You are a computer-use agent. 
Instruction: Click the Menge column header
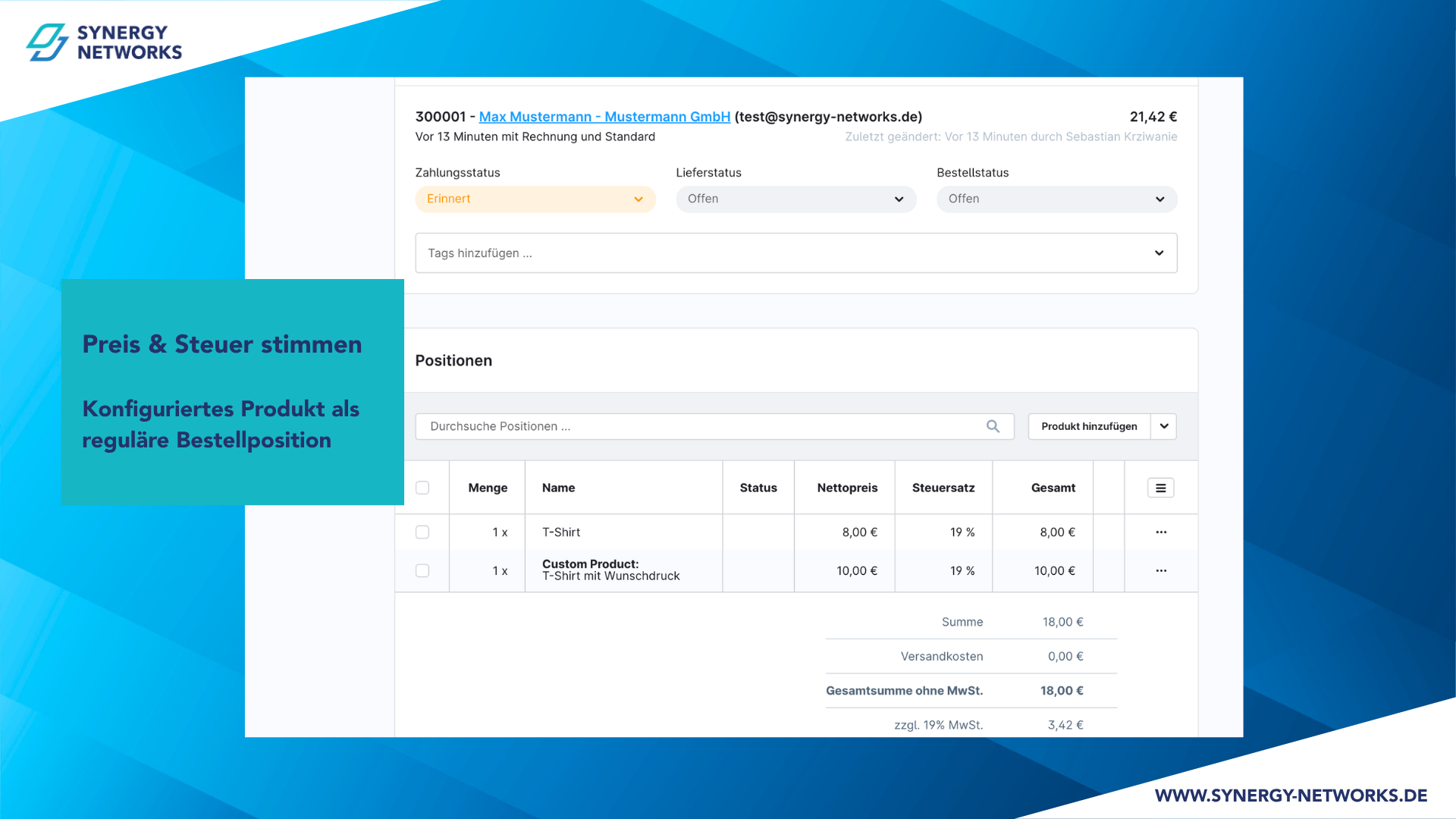(x=488, y=488)
